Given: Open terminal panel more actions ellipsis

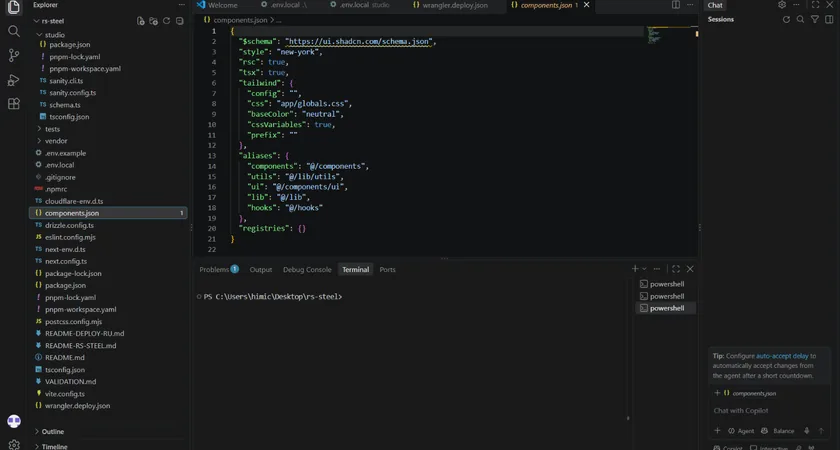Looking at the screenshot, I should pos(657,269).
